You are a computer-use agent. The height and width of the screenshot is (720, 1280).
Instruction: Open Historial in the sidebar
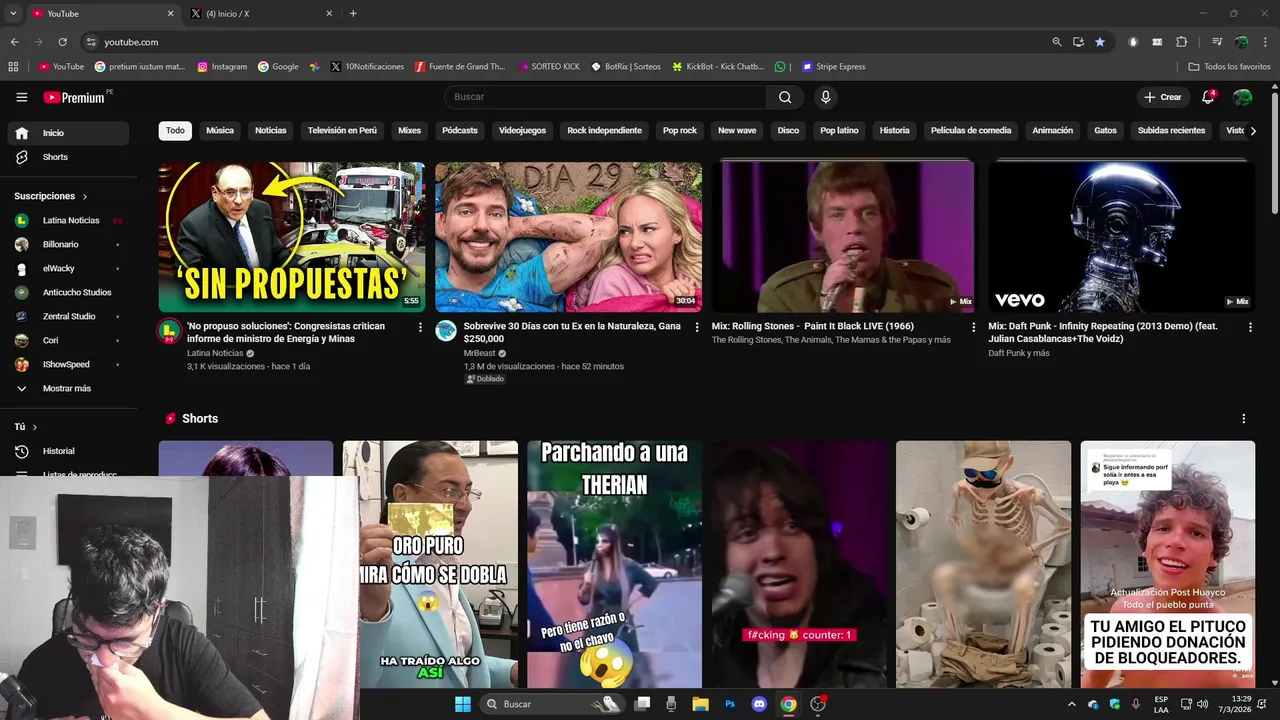click(x=68, y=451)
